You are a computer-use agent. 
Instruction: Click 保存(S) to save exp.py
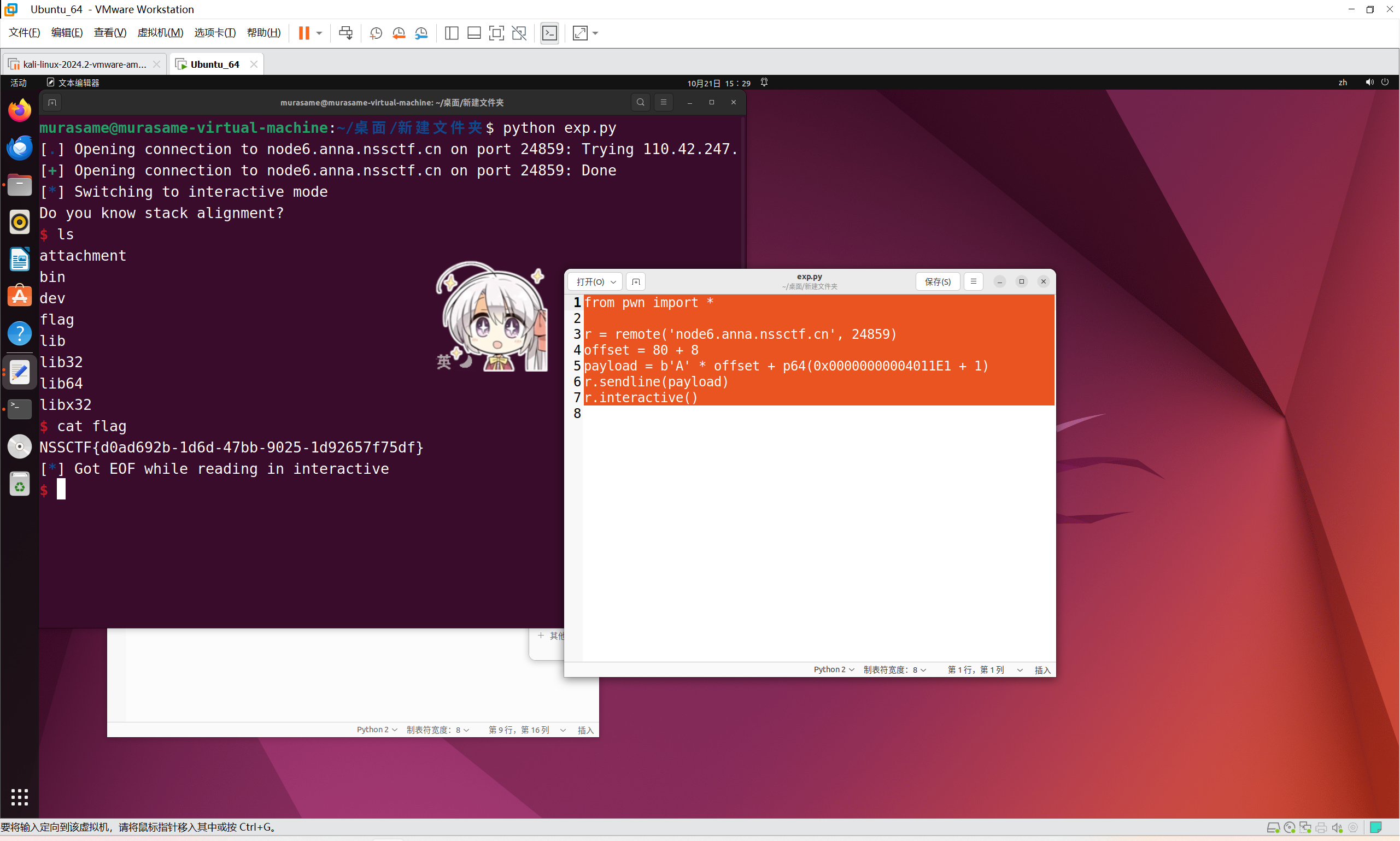click(938, 281)
